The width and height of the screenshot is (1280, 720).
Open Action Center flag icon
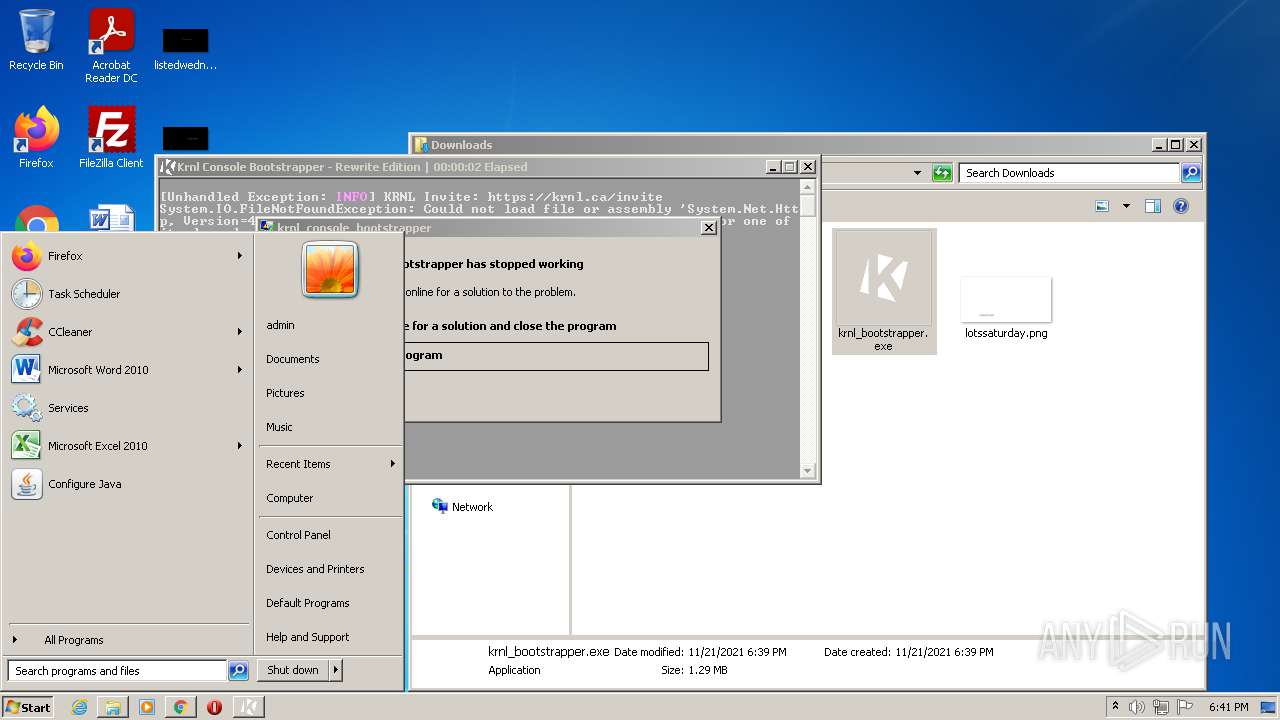tap(1186, 707)
